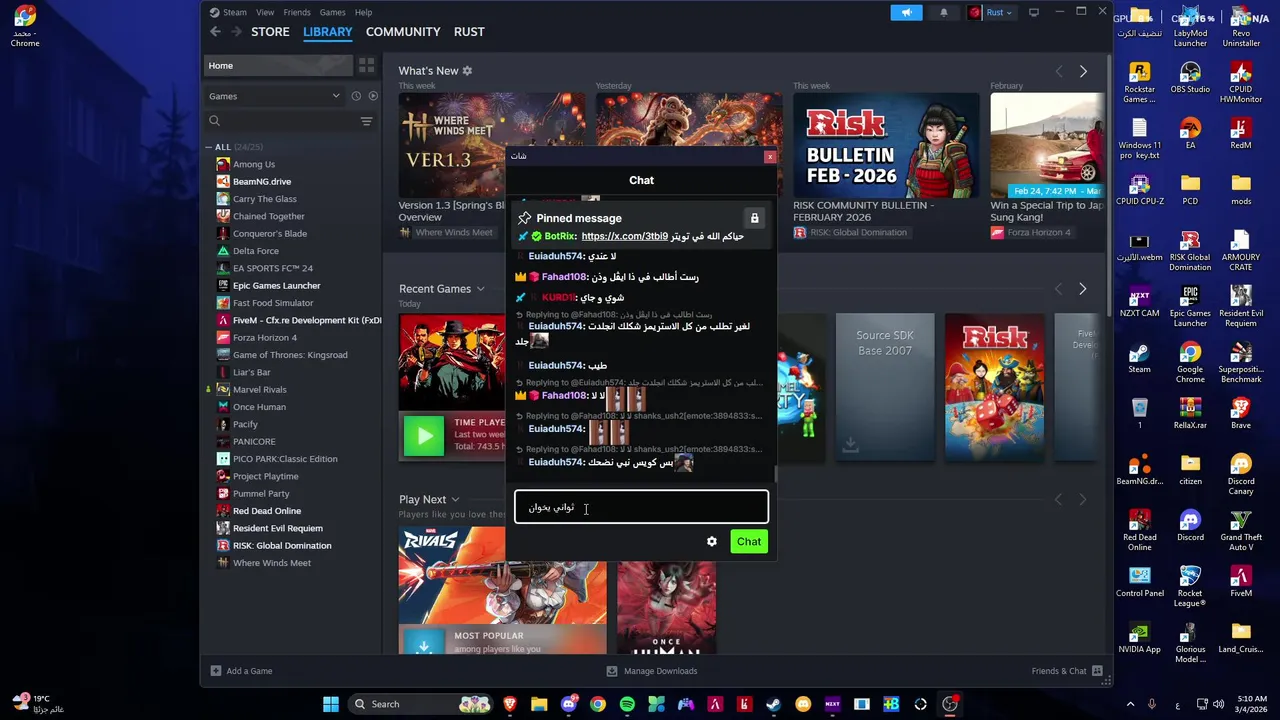The image size is (1280, 720).
Task: Open Grand Theft Auto V desktop icon
Action: 1241,530
